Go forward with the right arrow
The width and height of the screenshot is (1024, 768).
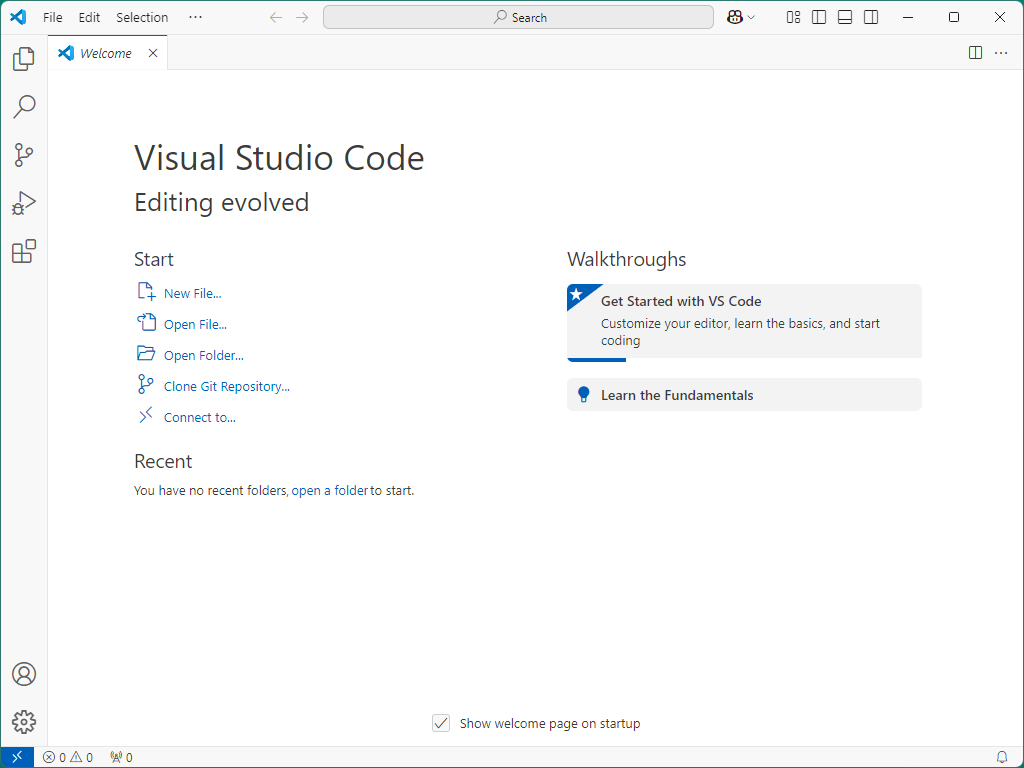[302, 18]
